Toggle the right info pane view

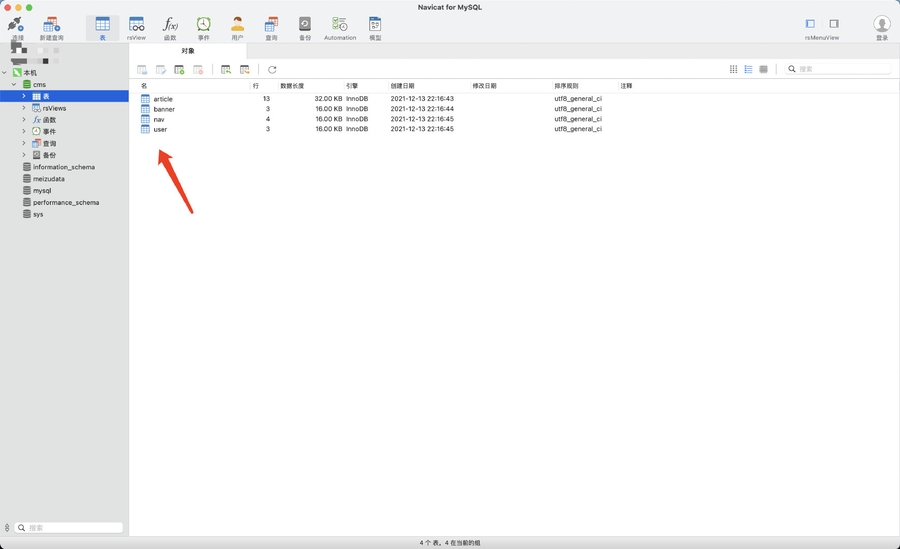coord(834,24)
